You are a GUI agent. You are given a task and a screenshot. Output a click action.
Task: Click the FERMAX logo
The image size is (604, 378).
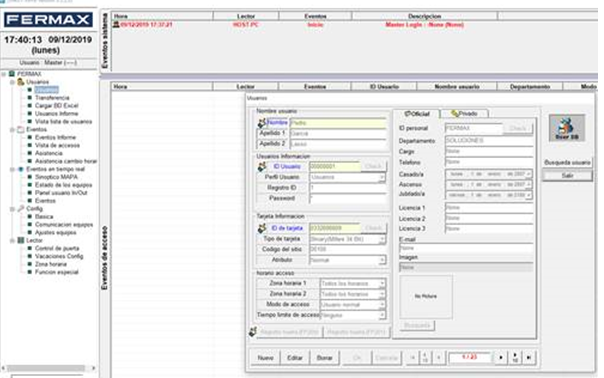coord(48,20)
